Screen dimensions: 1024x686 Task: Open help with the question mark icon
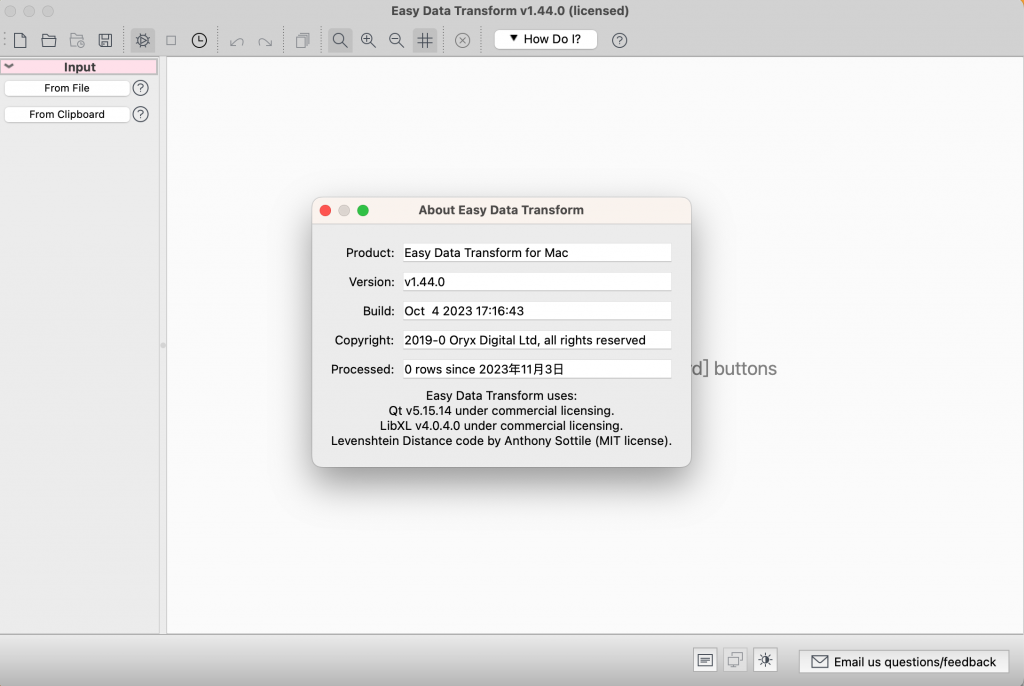click(619, 40)
